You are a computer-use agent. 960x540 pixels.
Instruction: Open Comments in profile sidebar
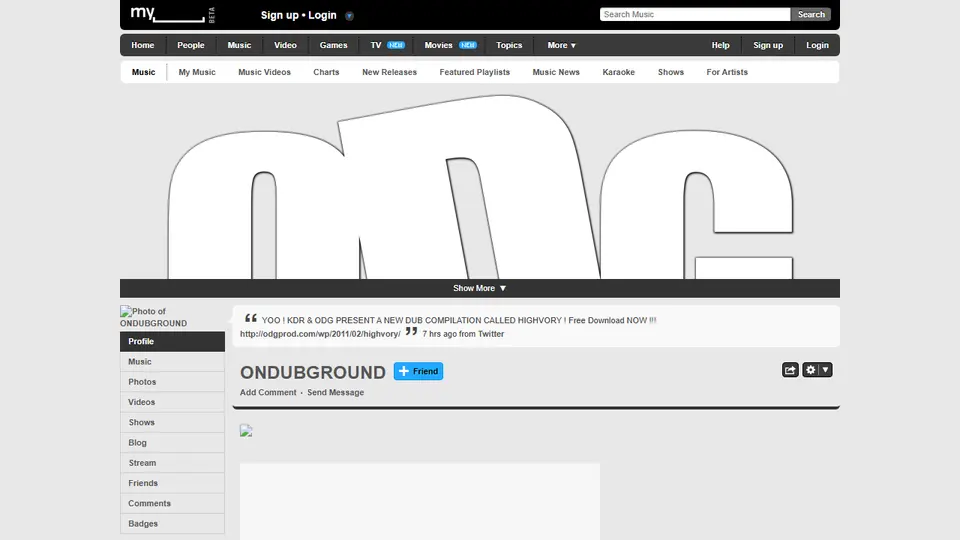[172, 503]
